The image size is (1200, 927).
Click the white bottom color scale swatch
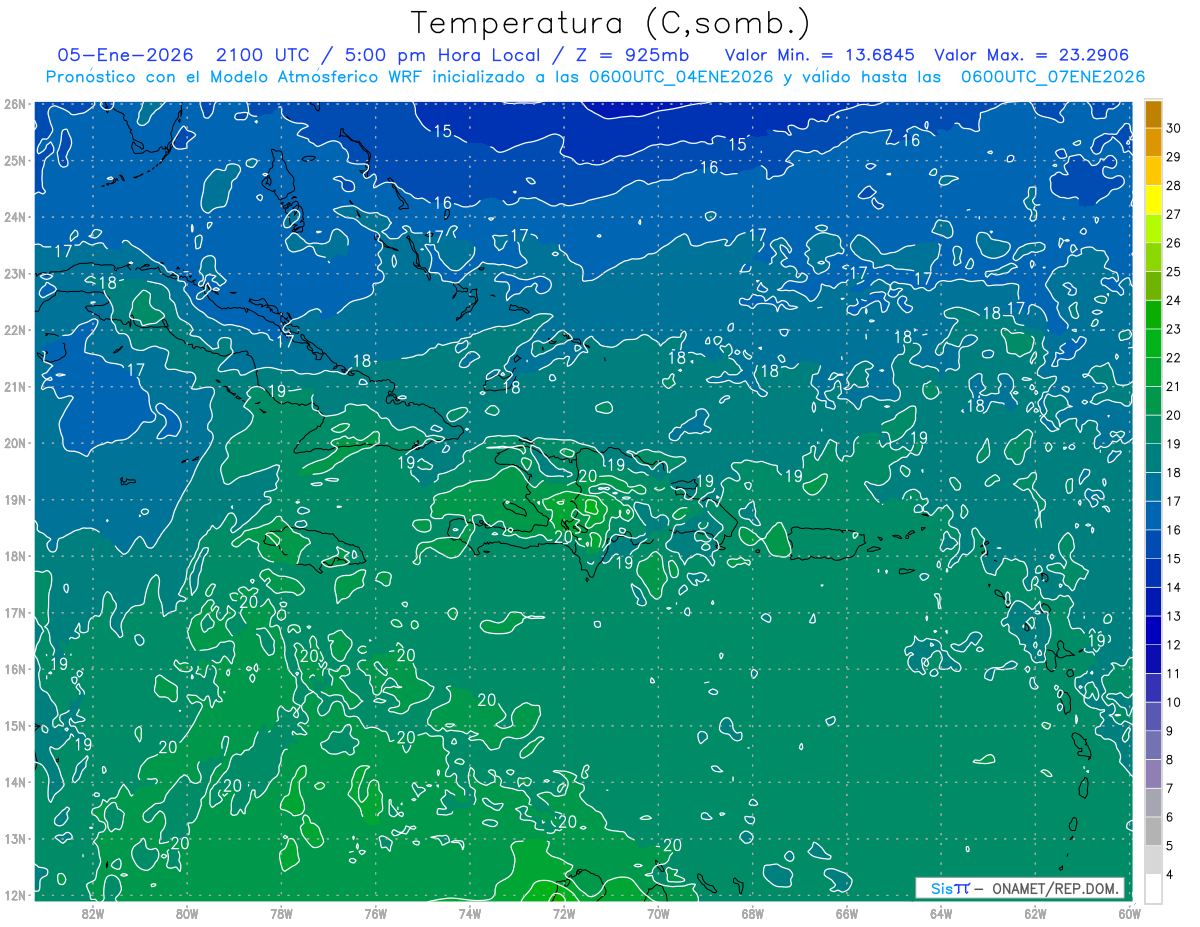pos(1153,888)
